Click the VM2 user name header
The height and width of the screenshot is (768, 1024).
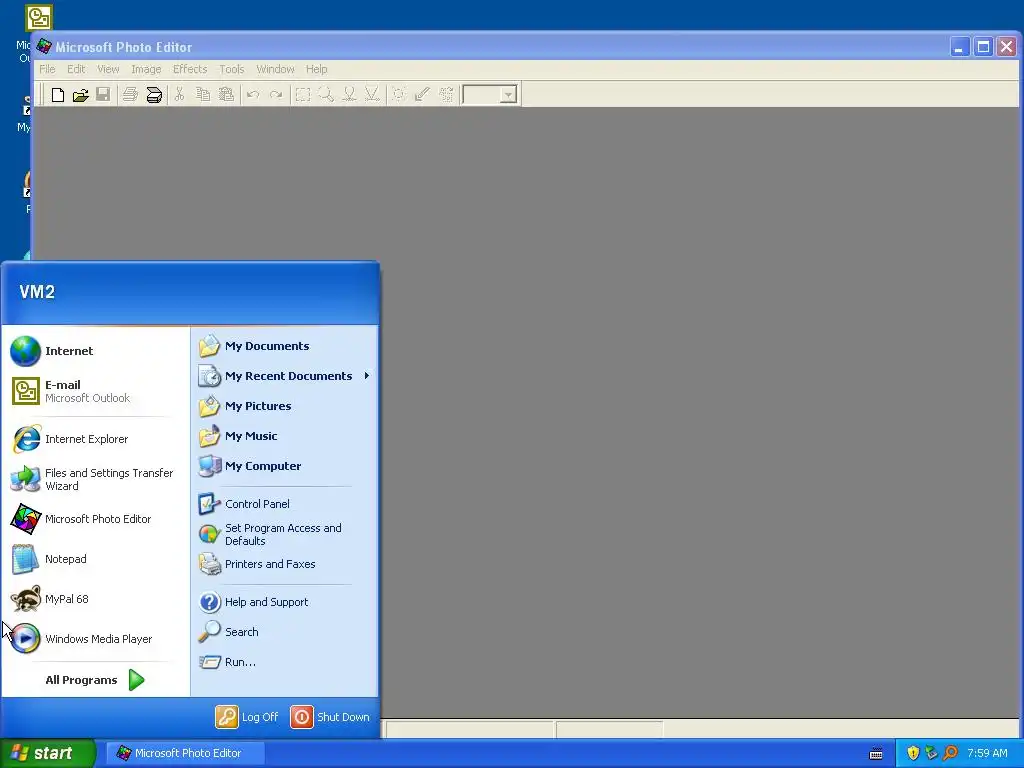pos(37,292)
